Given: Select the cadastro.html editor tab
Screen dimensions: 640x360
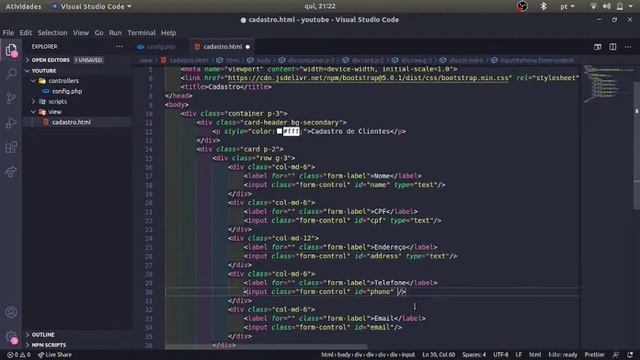Looking at the screenshot, I should click(222, 47).
